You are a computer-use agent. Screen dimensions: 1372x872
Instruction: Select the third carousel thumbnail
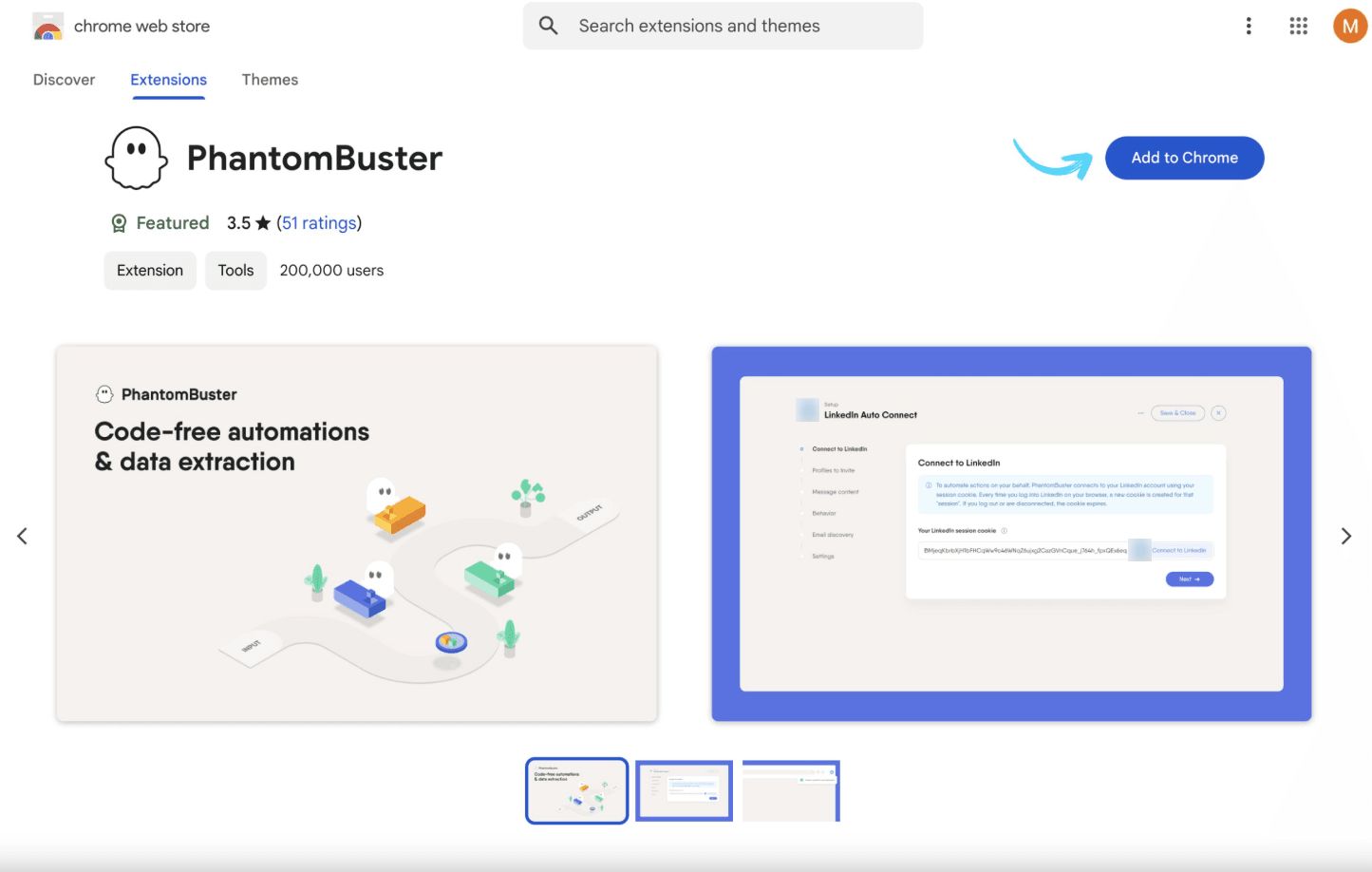click(x=791, y=790)
